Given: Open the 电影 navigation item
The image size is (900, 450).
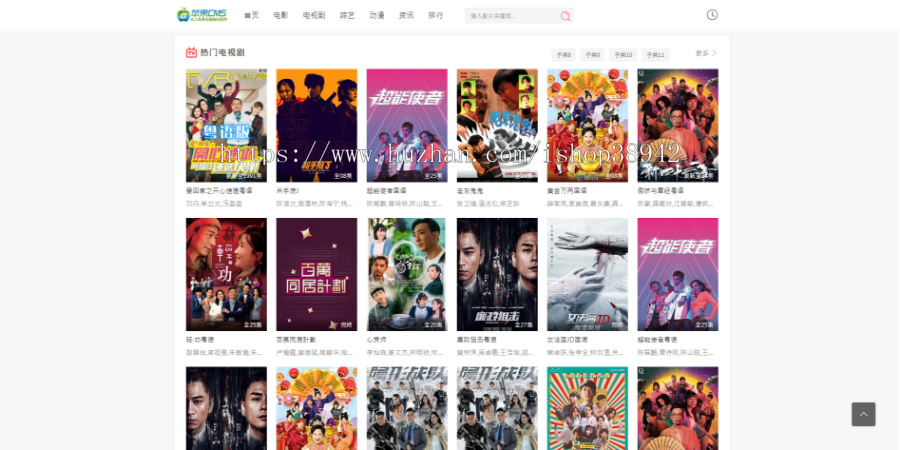Looking at the screenshot, I should 281,15.
